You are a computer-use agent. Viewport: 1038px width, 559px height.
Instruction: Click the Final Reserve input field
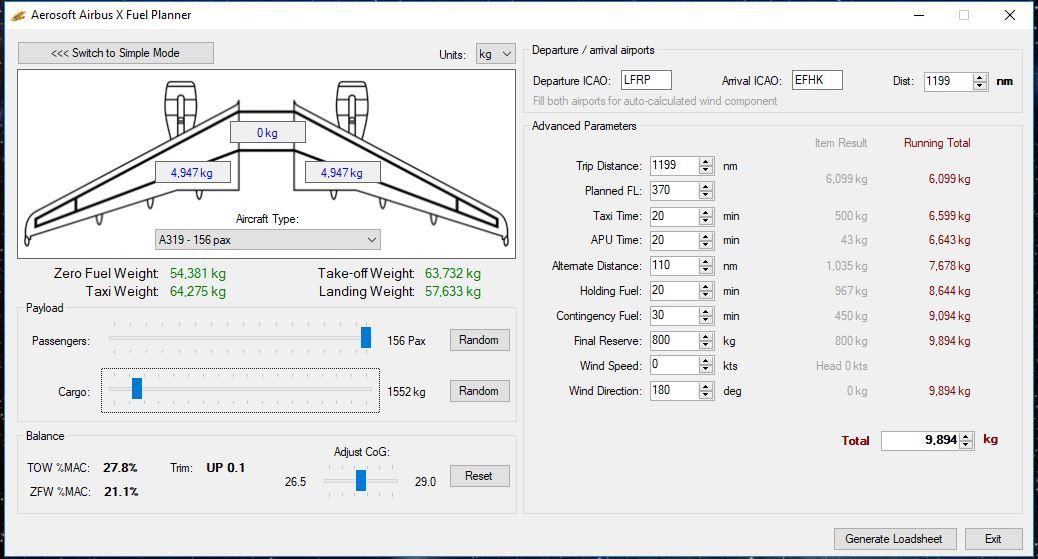(674, 340)
